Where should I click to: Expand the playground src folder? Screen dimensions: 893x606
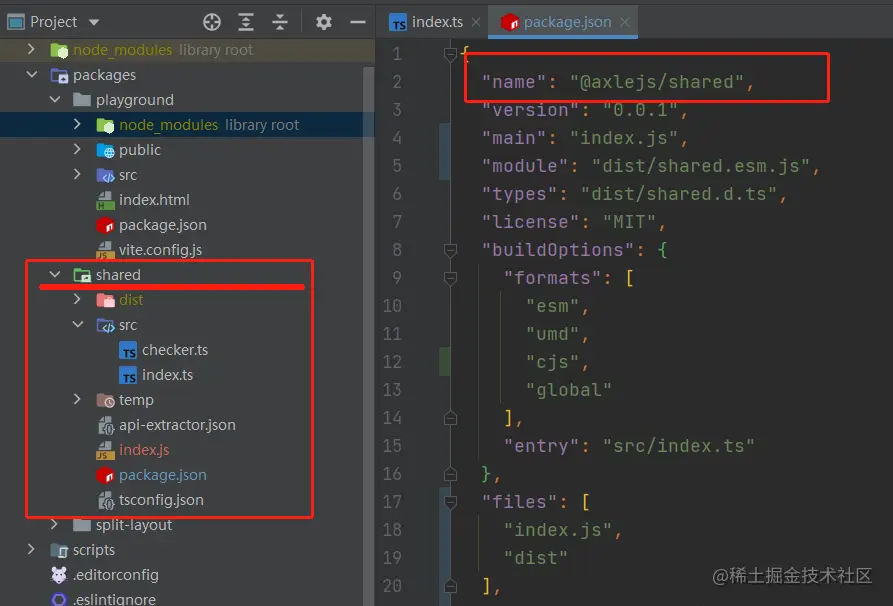coord(77,174)
